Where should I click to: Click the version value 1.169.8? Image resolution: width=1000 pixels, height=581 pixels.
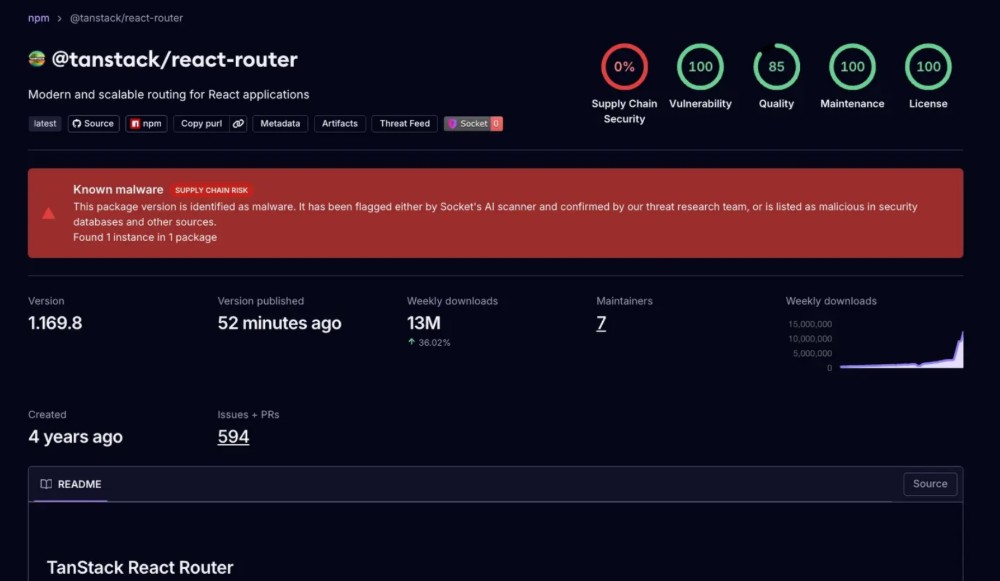coord(55,323)
